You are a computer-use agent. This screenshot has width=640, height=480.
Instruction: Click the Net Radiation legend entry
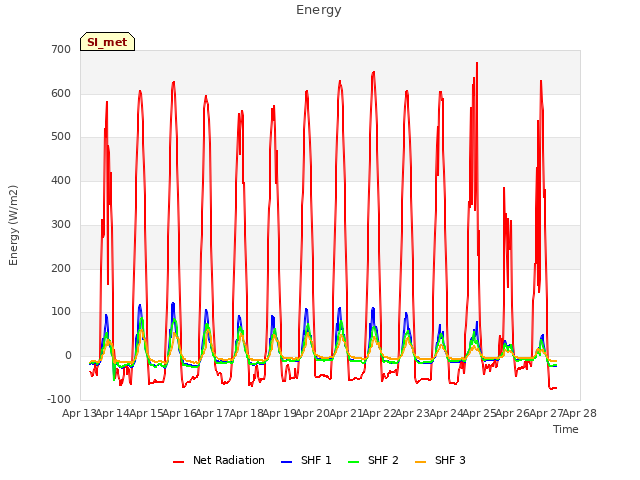[219, 460]
